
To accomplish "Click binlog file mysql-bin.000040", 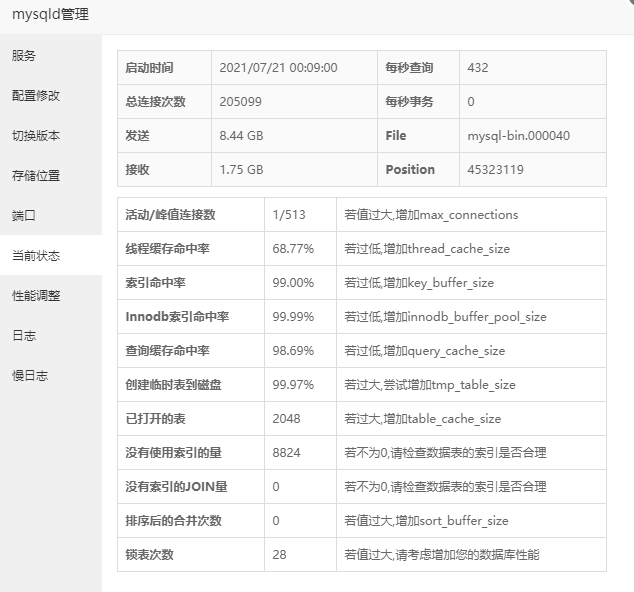I will 518,136.
